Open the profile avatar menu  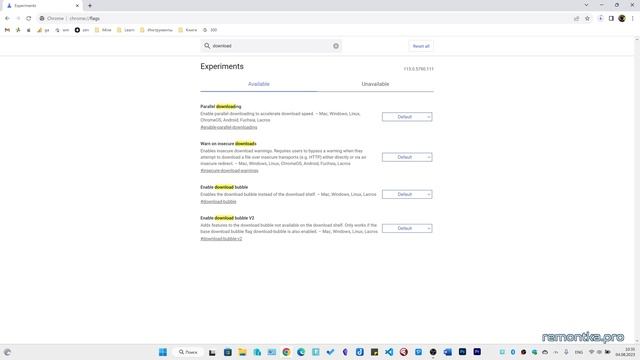[x=622, y=18]
